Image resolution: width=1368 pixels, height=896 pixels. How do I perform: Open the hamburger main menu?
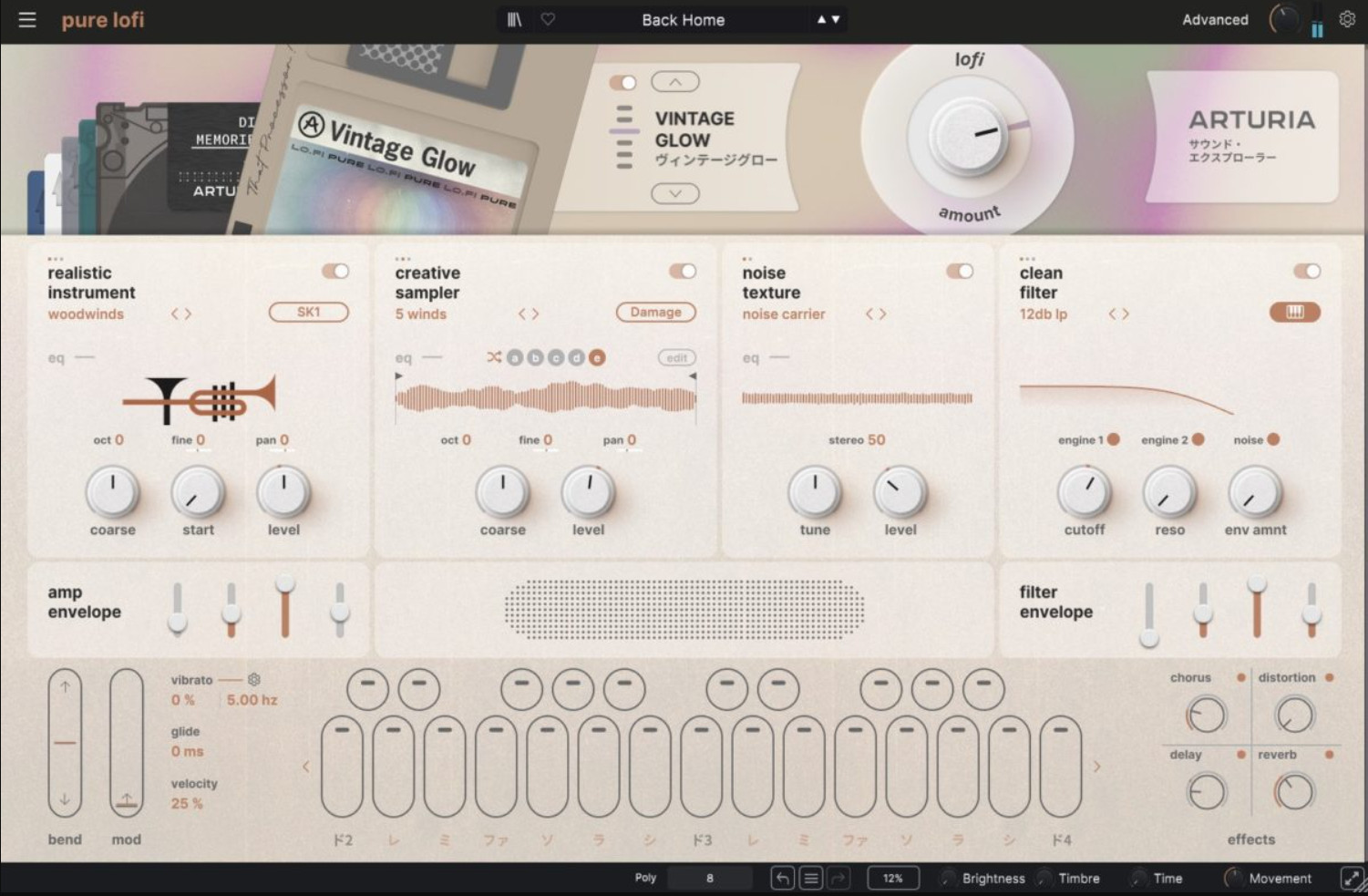(27, 19)
